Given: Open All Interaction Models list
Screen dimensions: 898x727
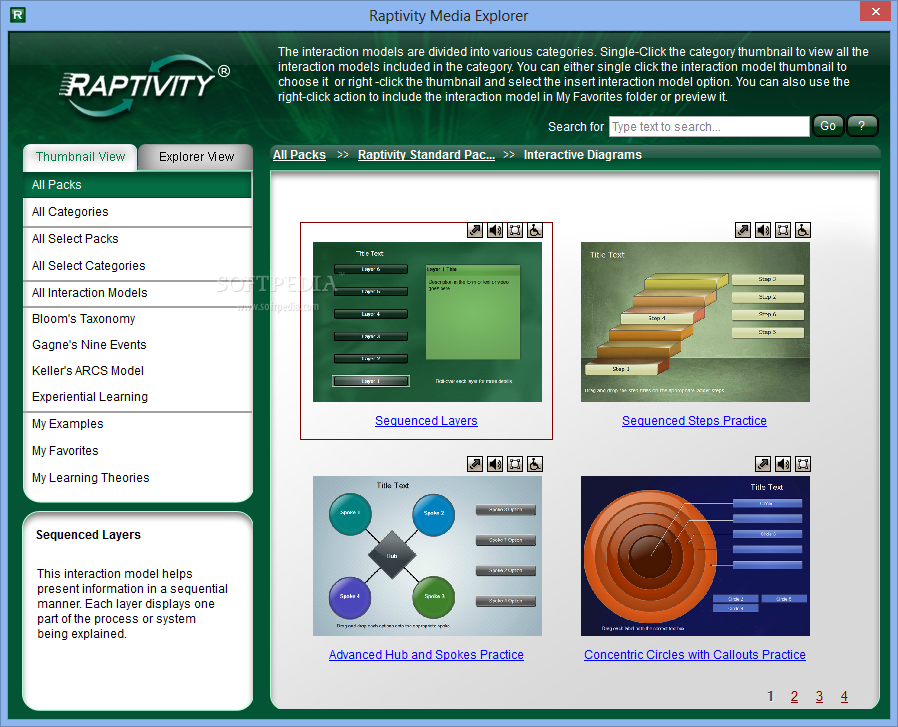Looking at the screenshot, I should tap(137, 293).
